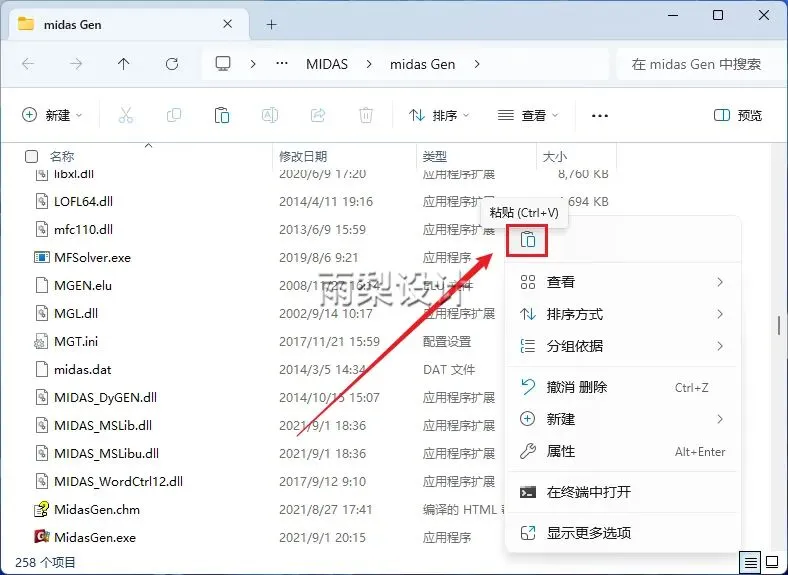
Task: Open a new tab with the plus button
Action: point(271,25)
